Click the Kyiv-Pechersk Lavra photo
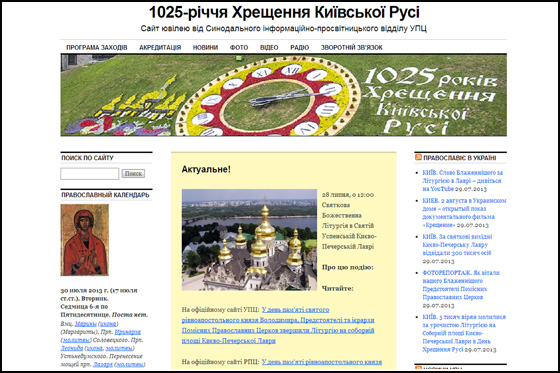560x373 pixels. (249, 240)
